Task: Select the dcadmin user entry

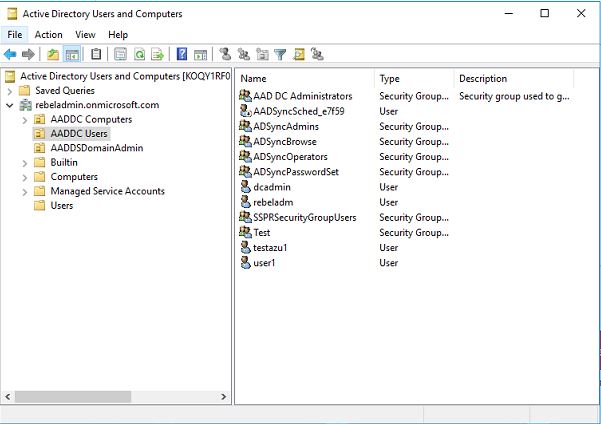Action: [270, 187]
